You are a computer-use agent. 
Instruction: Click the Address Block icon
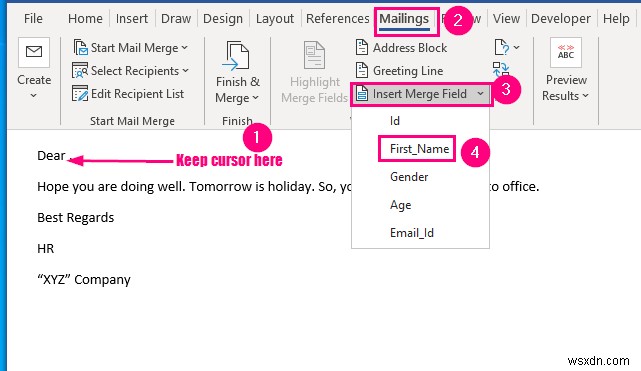[362, 47]
